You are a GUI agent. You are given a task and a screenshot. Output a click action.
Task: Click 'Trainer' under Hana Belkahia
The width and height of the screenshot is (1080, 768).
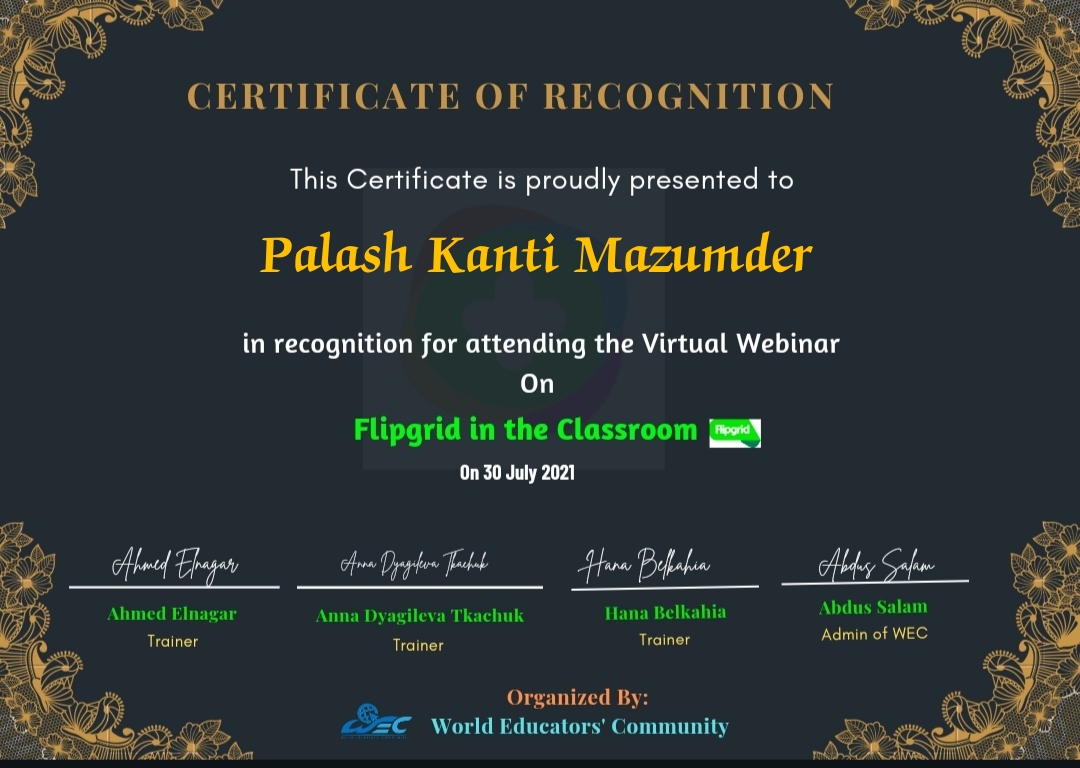pos(665,640)
